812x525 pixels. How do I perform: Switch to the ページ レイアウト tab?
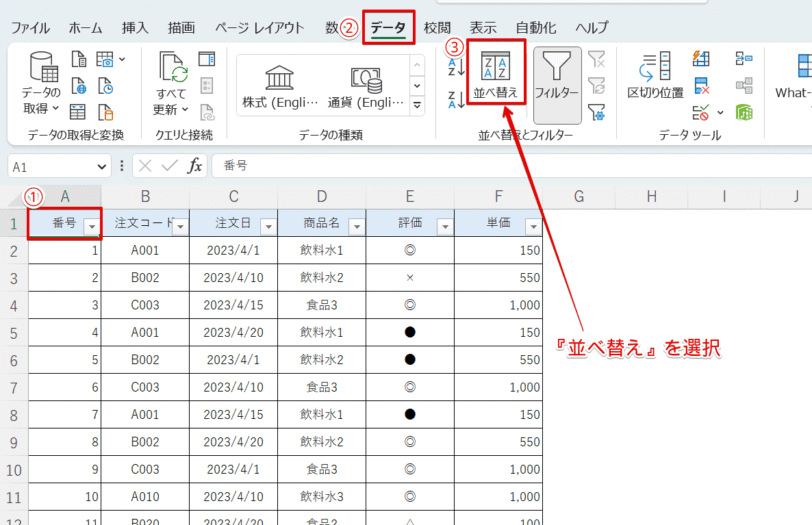pos(259,28)
